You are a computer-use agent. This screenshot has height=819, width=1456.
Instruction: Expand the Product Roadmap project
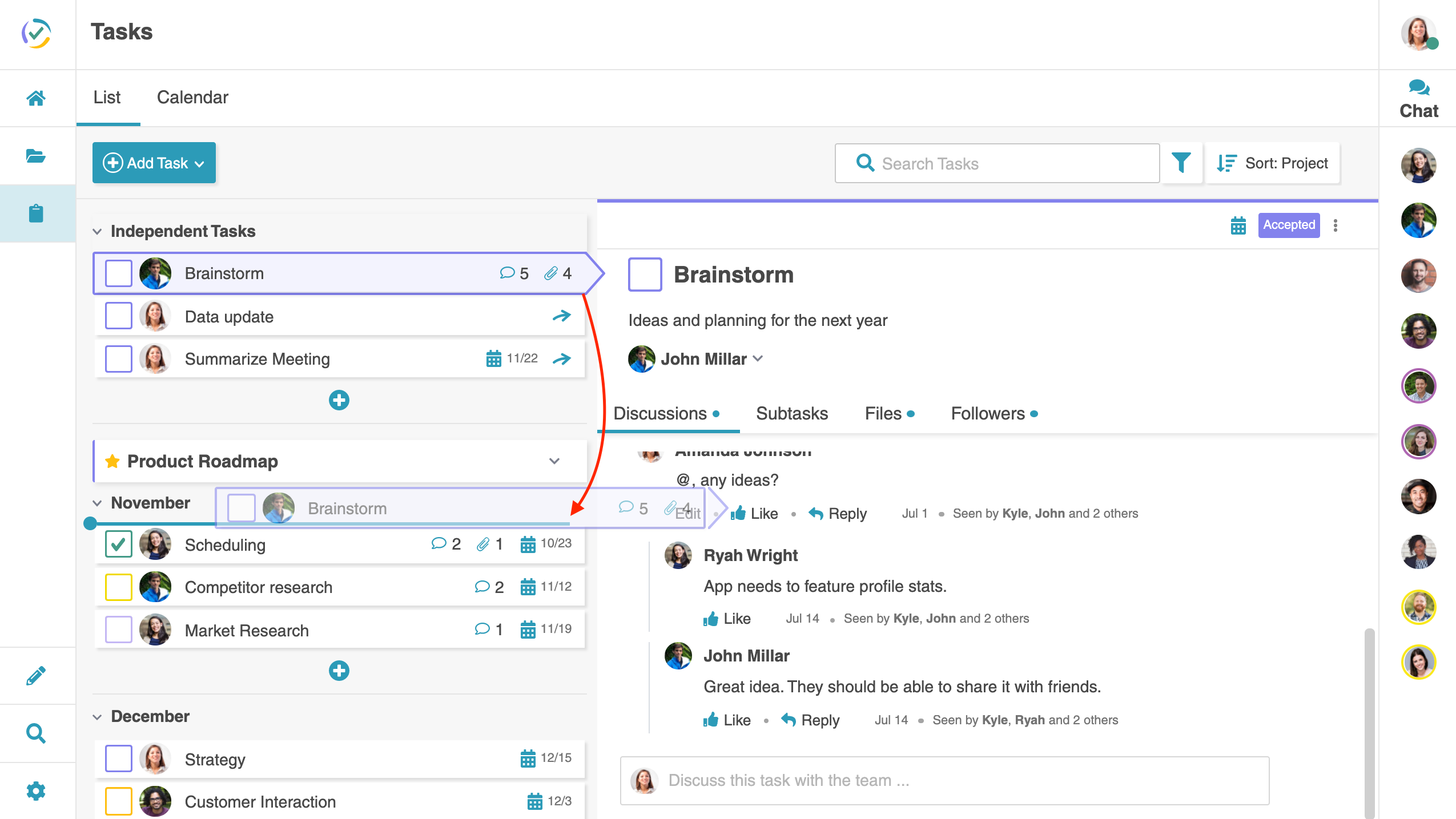[554, 461]
